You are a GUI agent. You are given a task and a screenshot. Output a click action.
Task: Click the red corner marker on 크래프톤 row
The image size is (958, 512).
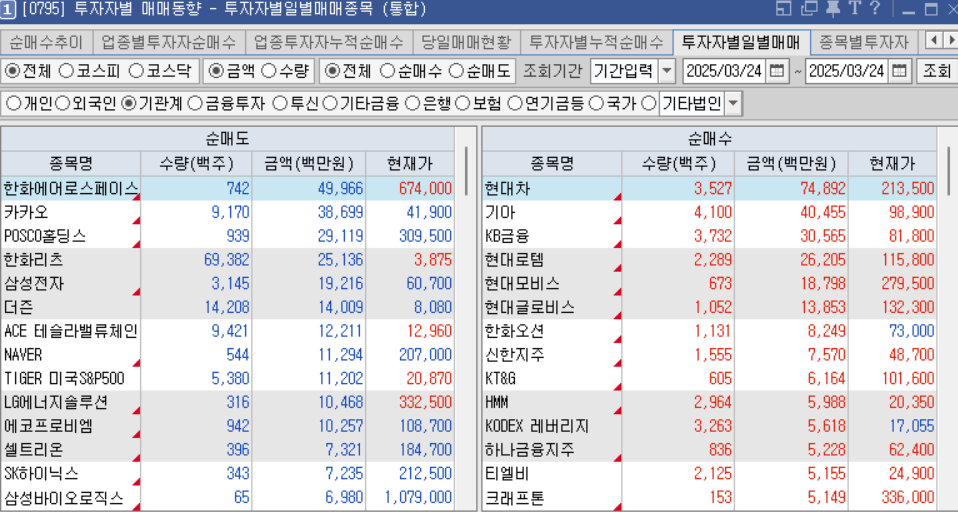point(618,507)
